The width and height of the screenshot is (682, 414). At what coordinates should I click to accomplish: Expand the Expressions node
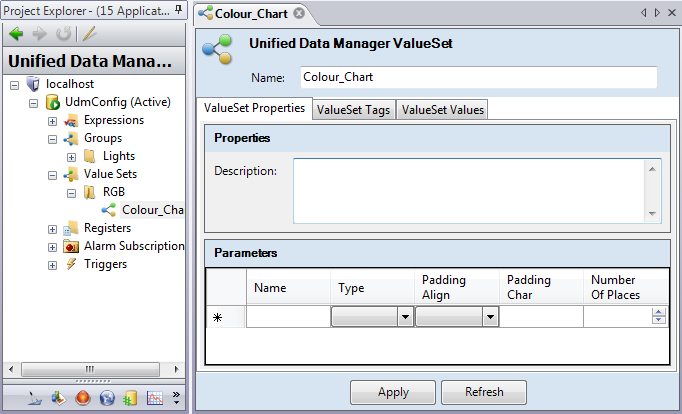pyautogui.click(x=52, y=121)
